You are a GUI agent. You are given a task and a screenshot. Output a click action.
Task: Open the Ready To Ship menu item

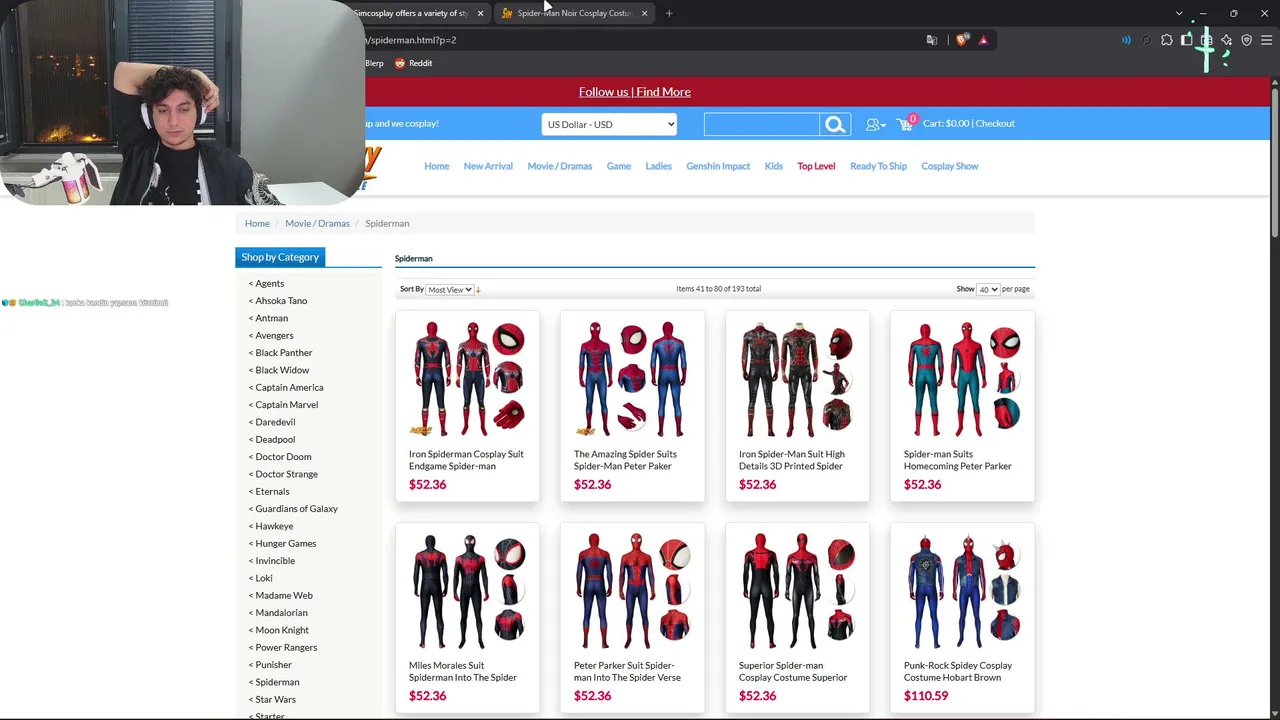tap(878, 166)
